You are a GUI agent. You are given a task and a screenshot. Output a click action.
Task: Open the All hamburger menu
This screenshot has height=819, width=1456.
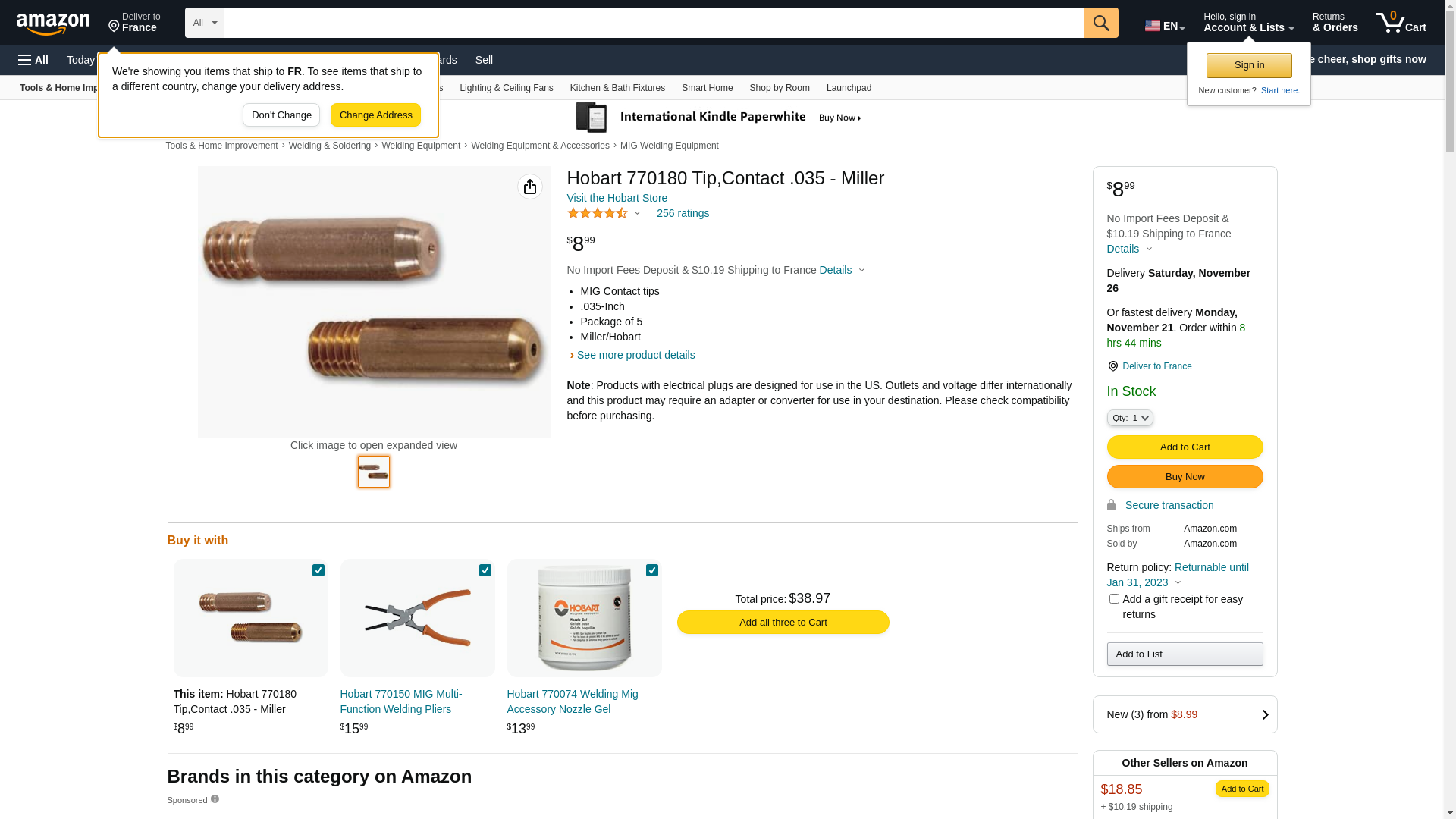coord(33,60)
